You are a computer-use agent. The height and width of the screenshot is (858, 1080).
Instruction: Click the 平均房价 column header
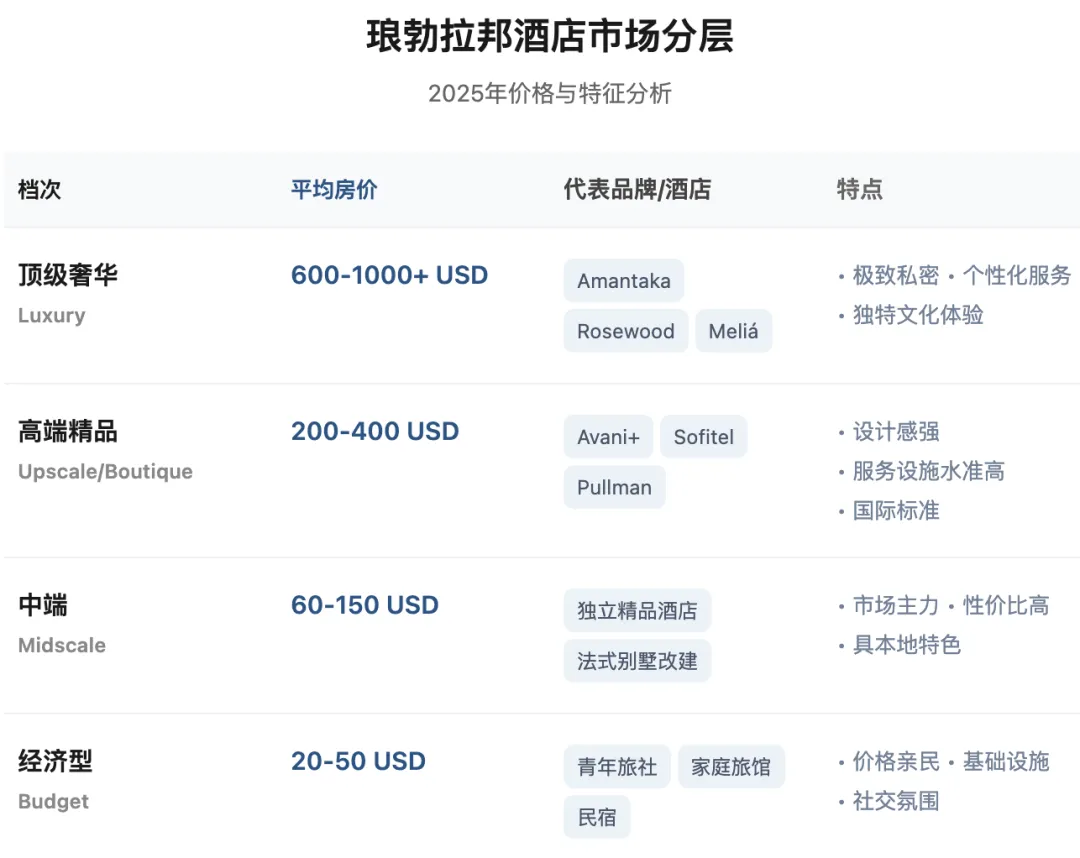coord(334,190)
